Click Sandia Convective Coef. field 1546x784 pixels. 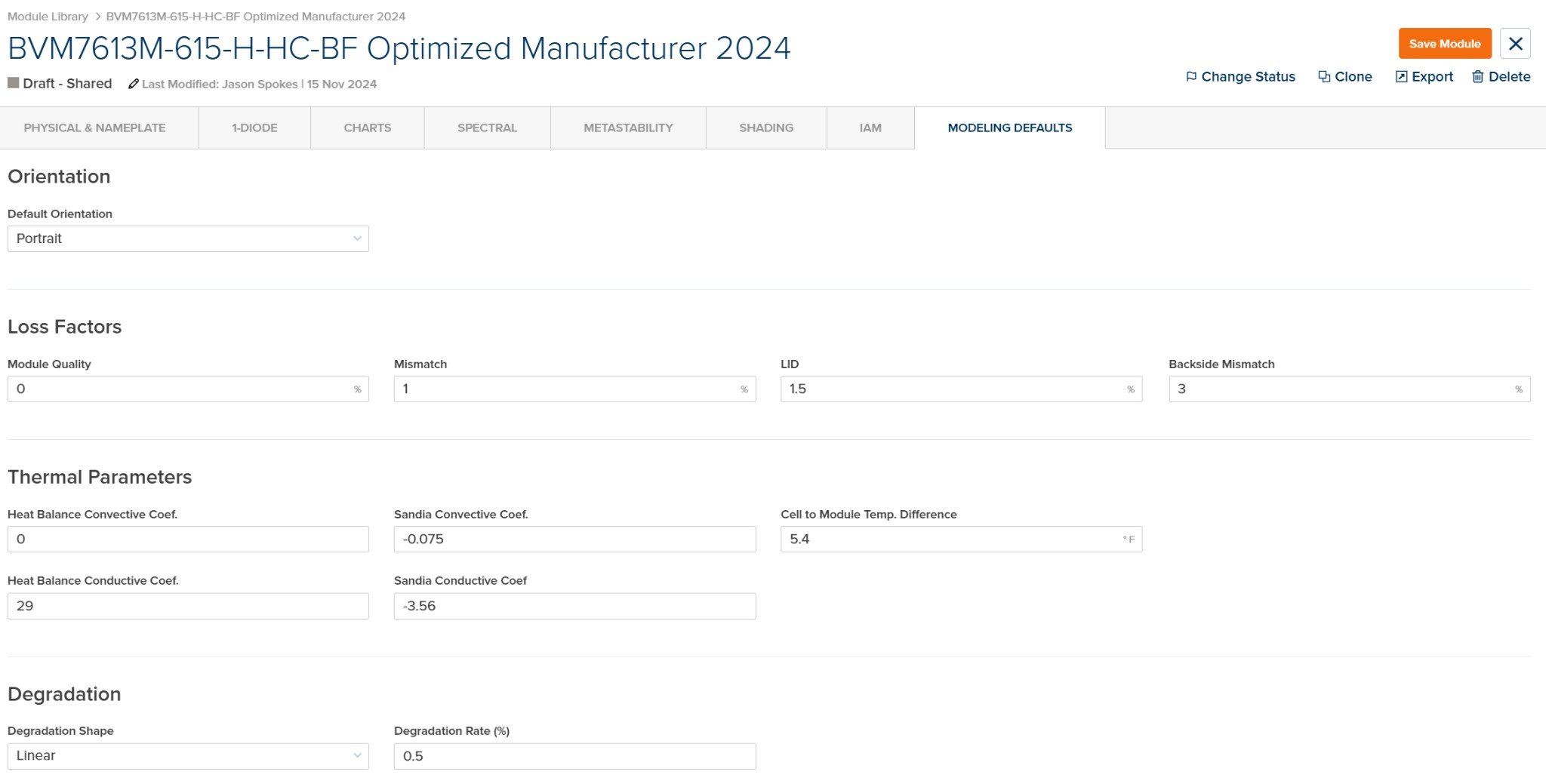click(574, 539)
